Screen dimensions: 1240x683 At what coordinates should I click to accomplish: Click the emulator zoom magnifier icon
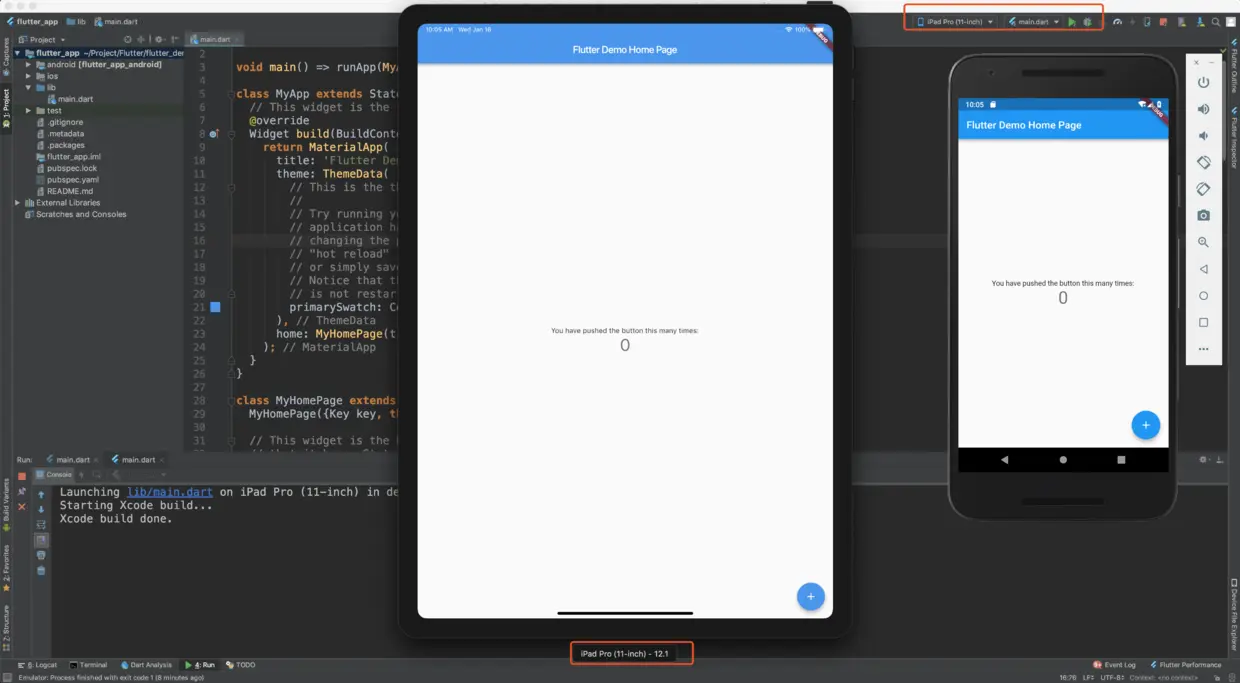(x=1203, y=242)
